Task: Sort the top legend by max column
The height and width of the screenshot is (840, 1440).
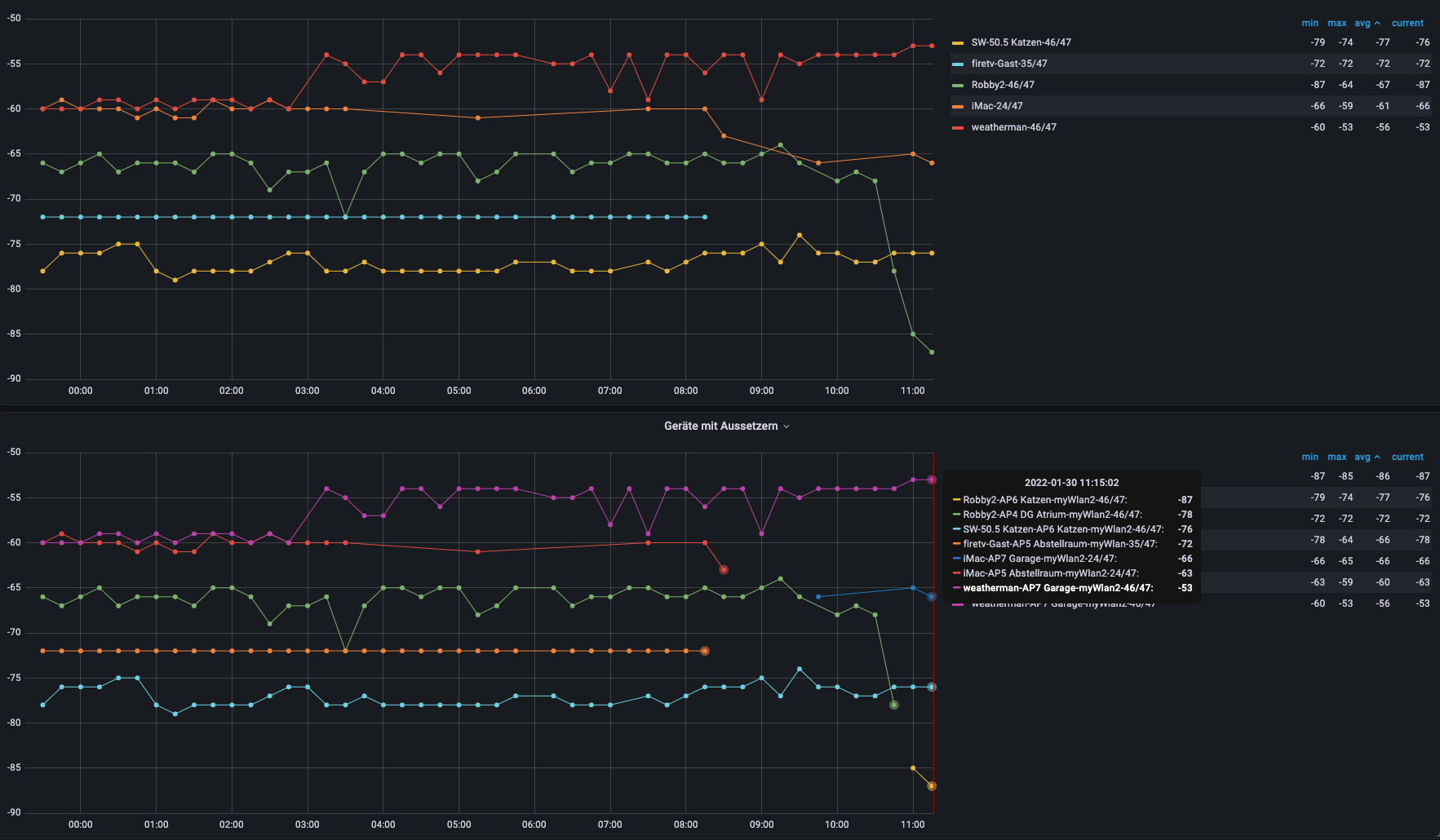Action: [1336, 23]
